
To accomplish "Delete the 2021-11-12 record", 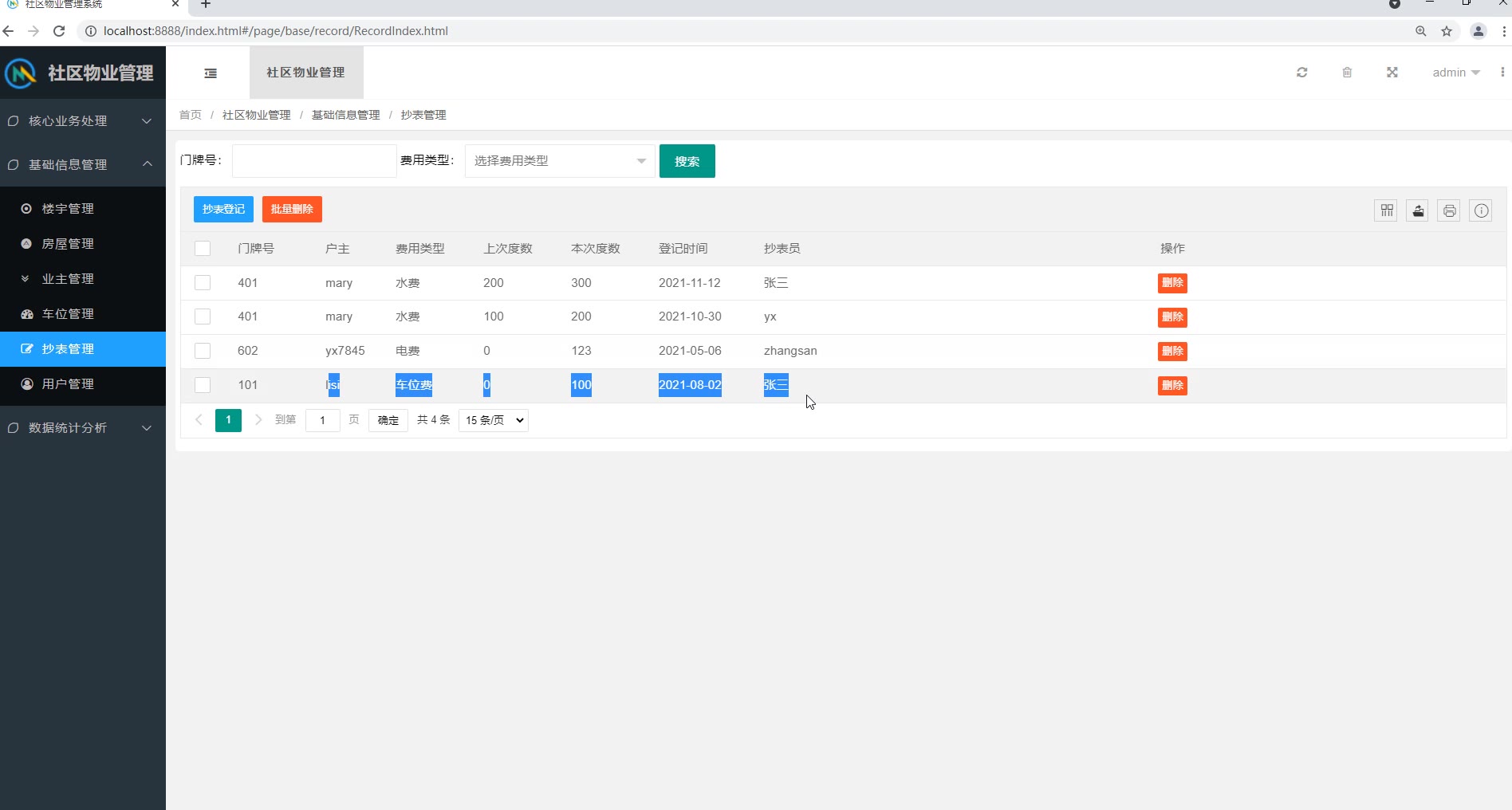I will click(x=1172, y=283).
